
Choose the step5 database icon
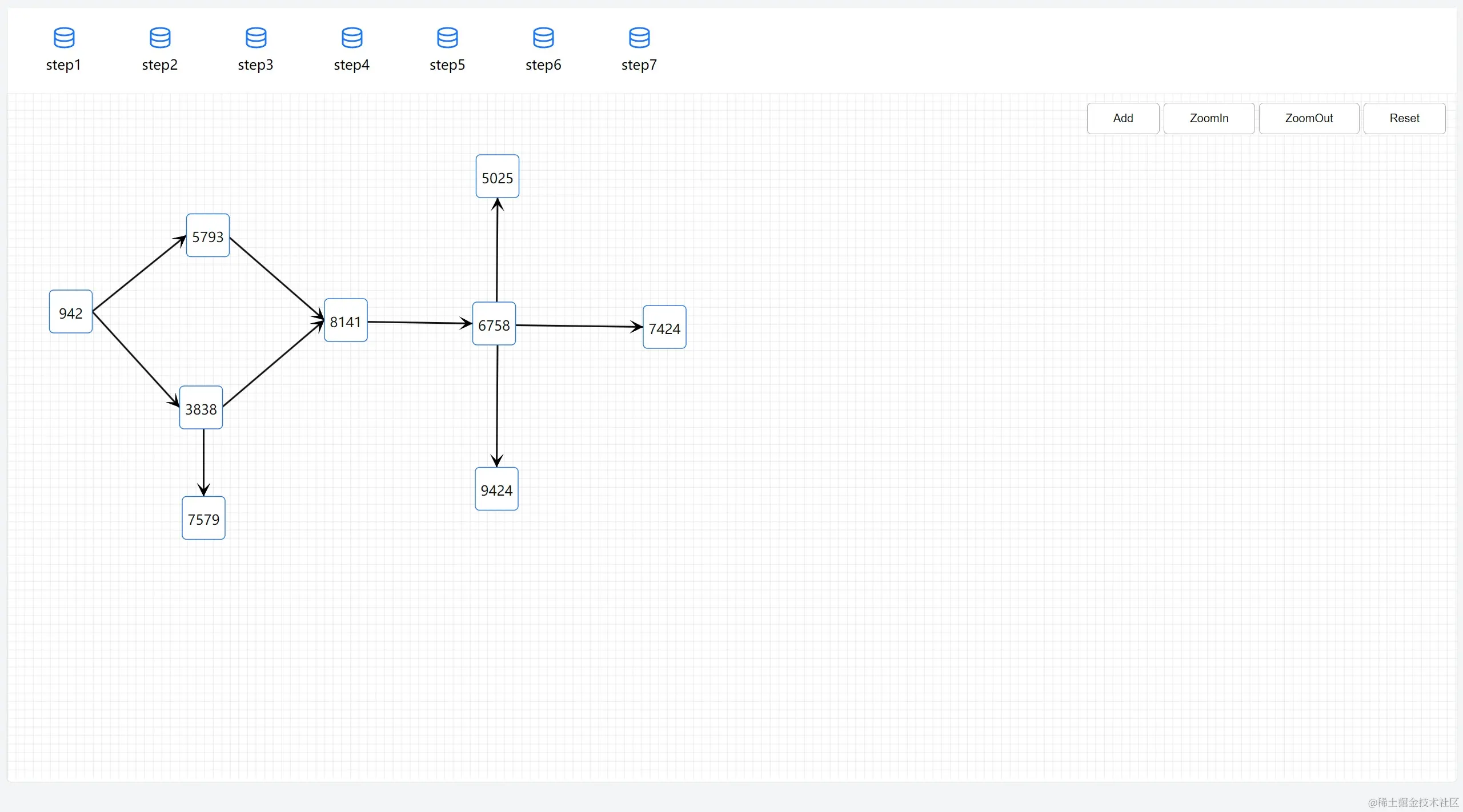447,38
